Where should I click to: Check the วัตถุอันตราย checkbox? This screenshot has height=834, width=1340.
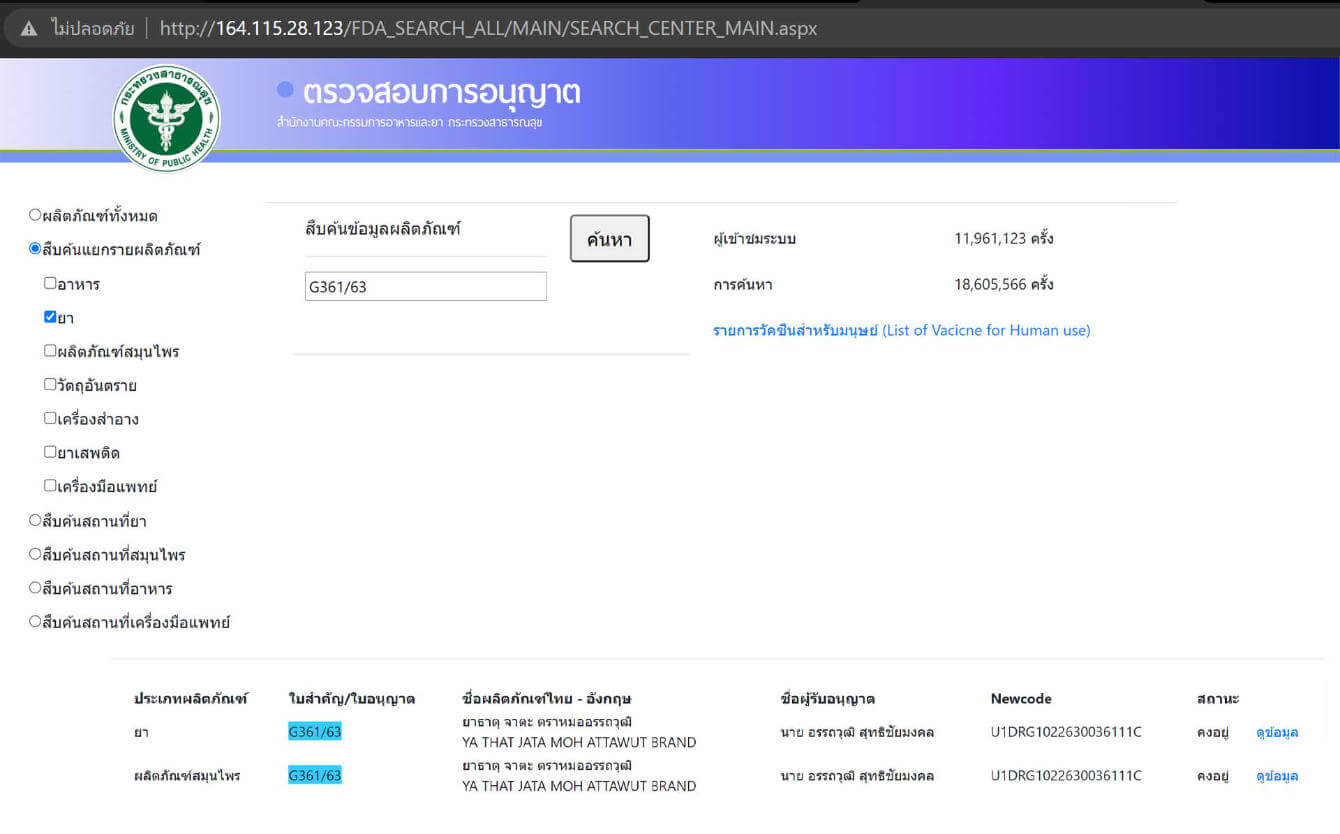50,385
